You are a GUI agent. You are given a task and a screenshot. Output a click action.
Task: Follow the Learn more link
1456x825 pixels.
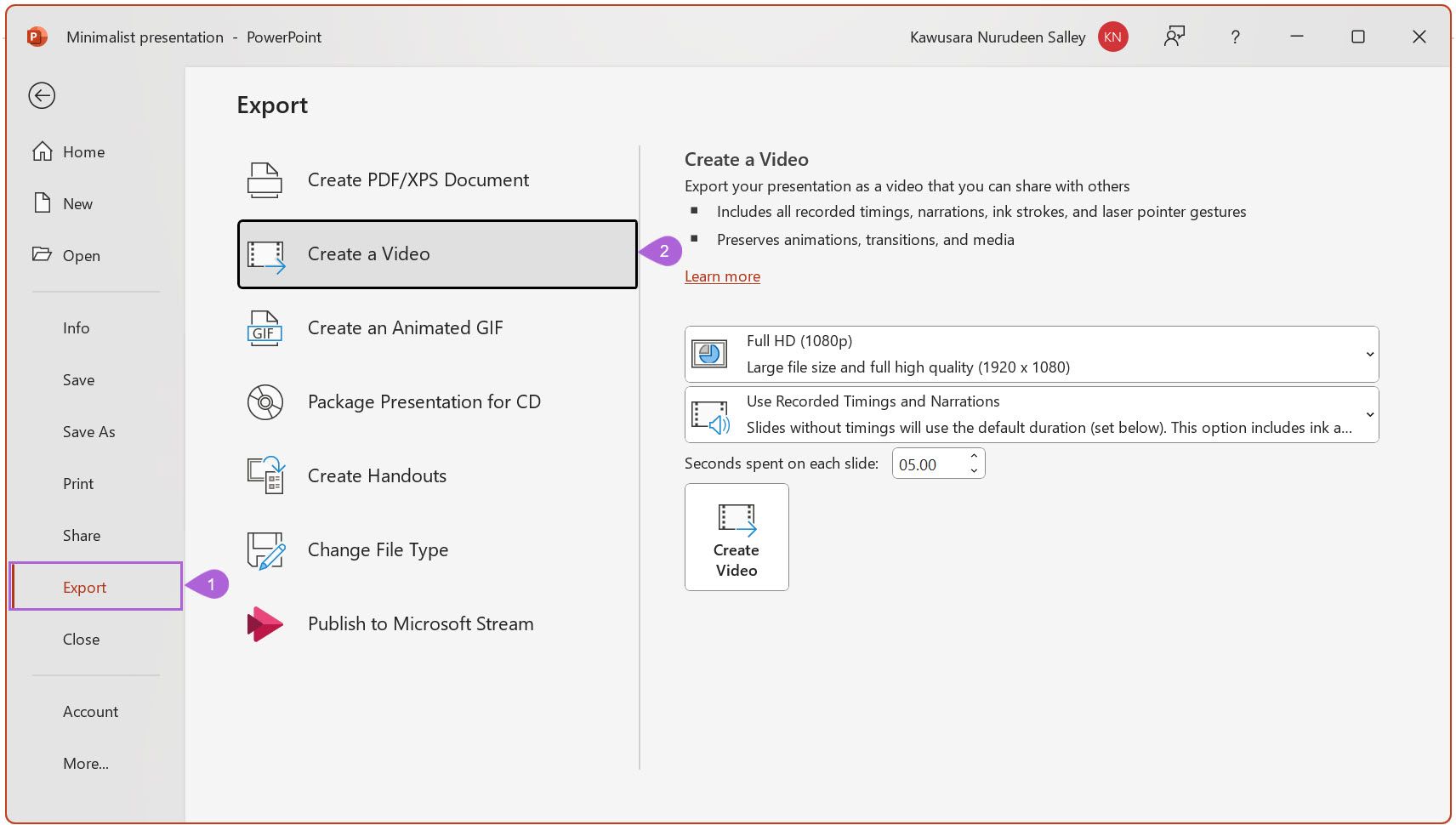coord(722,276)
